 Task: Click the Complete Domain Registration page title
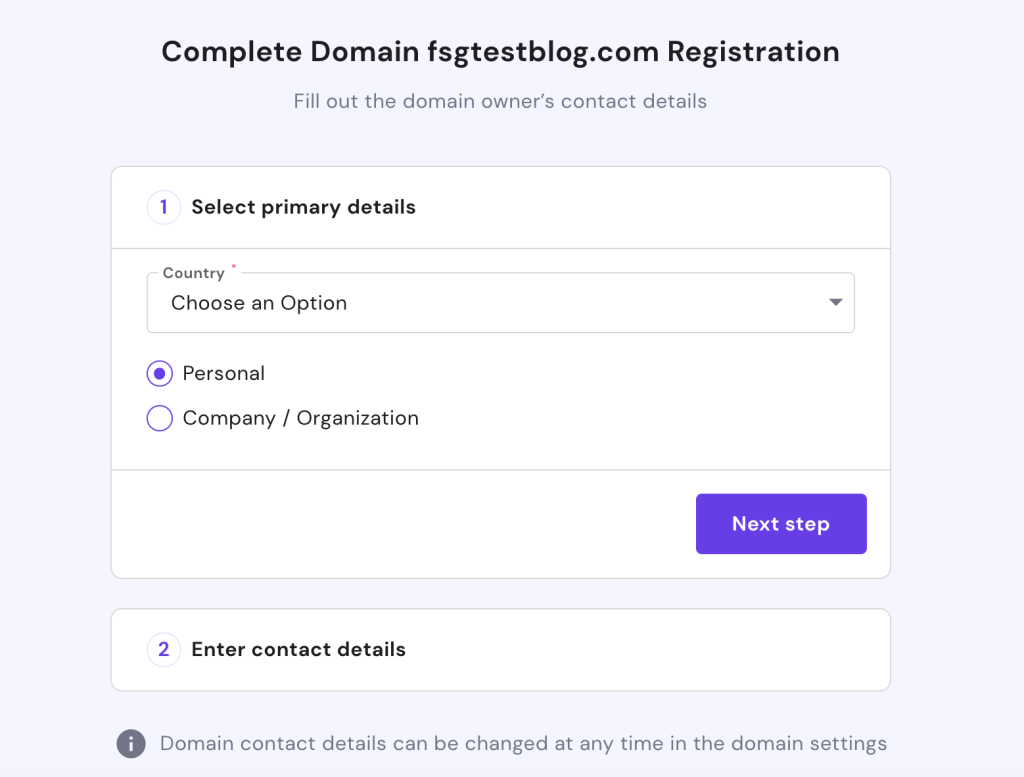coord(500,52)
